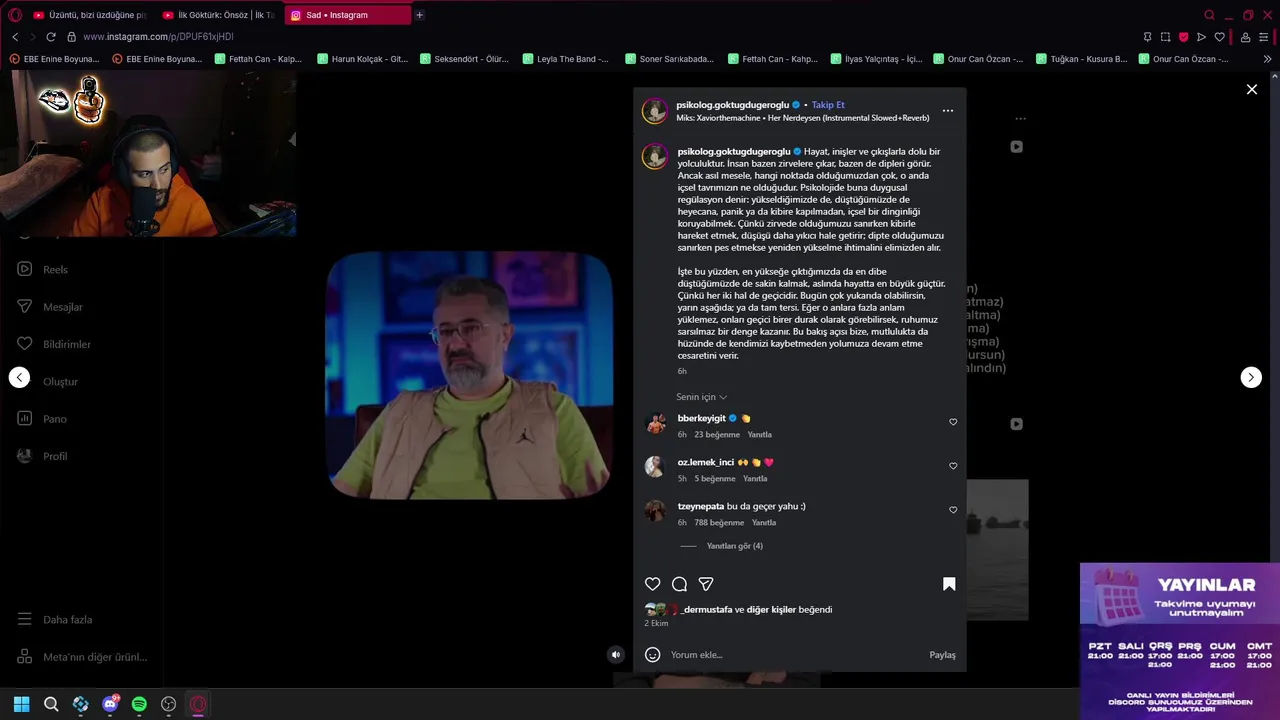
Task: Open the Leyla The Band bookmark
Action: click(x=565, y=59)
